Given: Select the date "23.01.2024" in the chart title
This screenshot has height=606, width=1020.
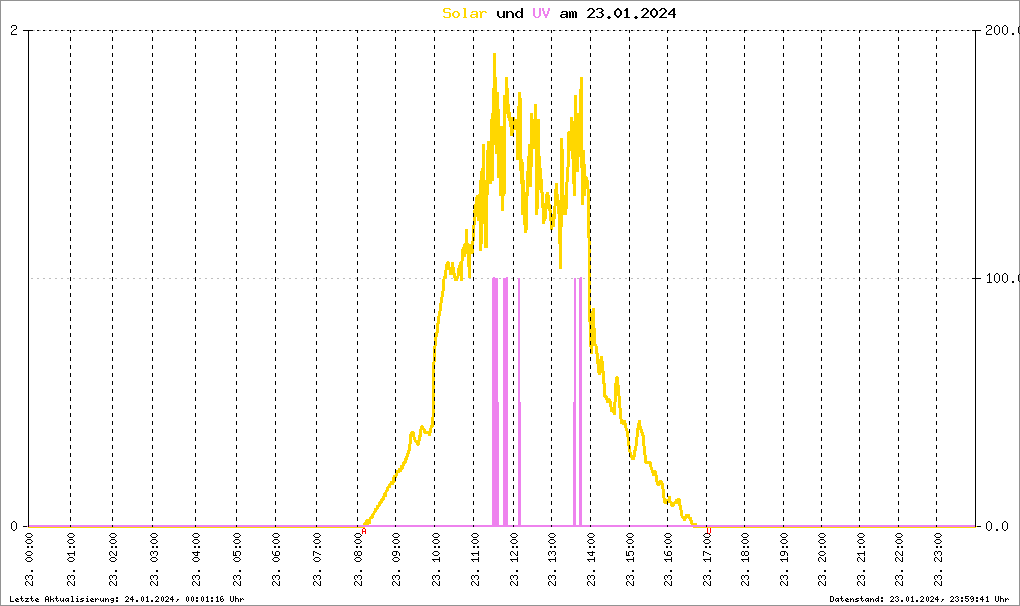Looking at the screenshot, I should tap(631, 13).
